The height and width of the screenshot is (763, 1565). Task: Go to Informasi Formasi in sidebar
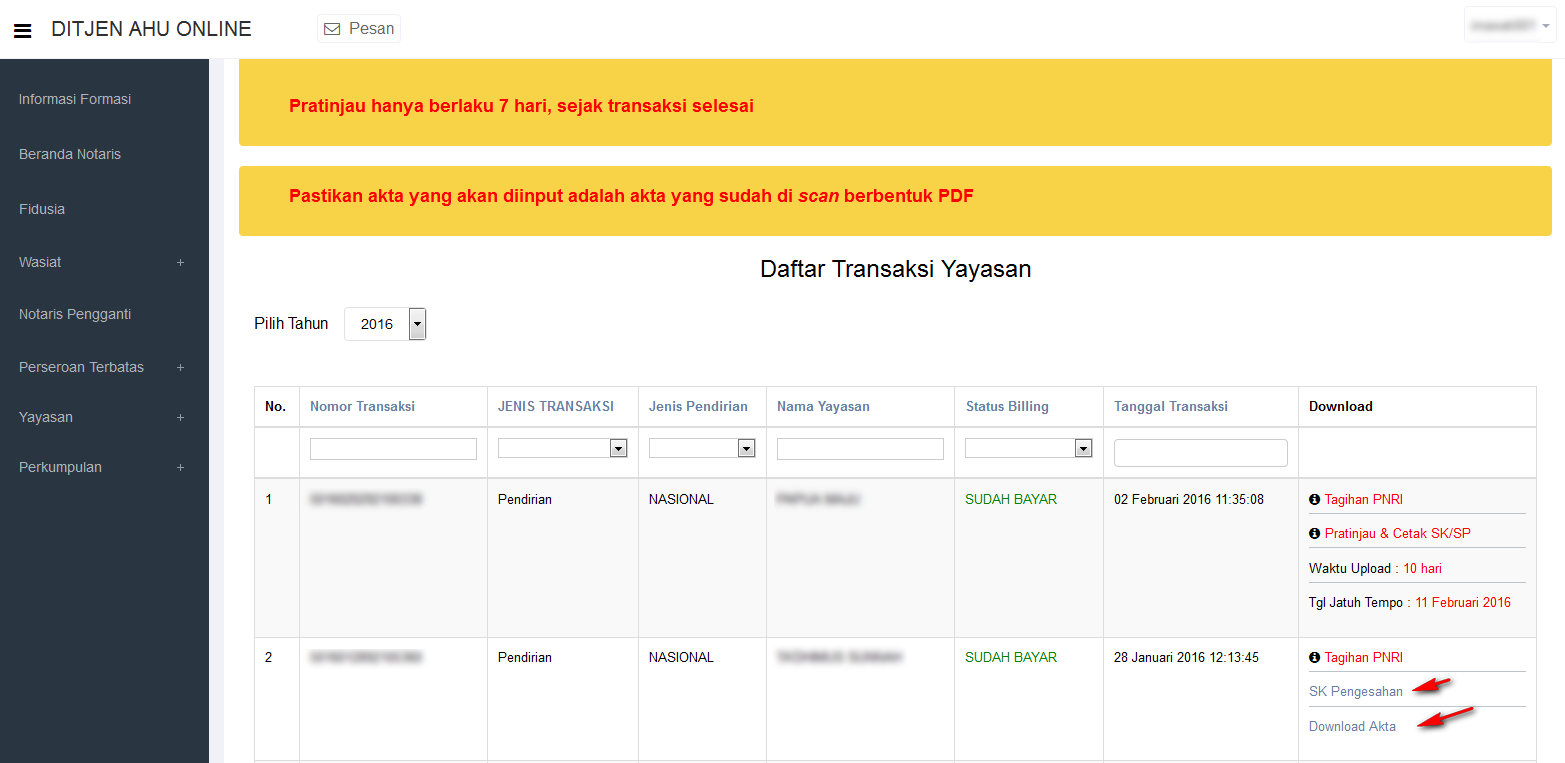click(75, 99)
